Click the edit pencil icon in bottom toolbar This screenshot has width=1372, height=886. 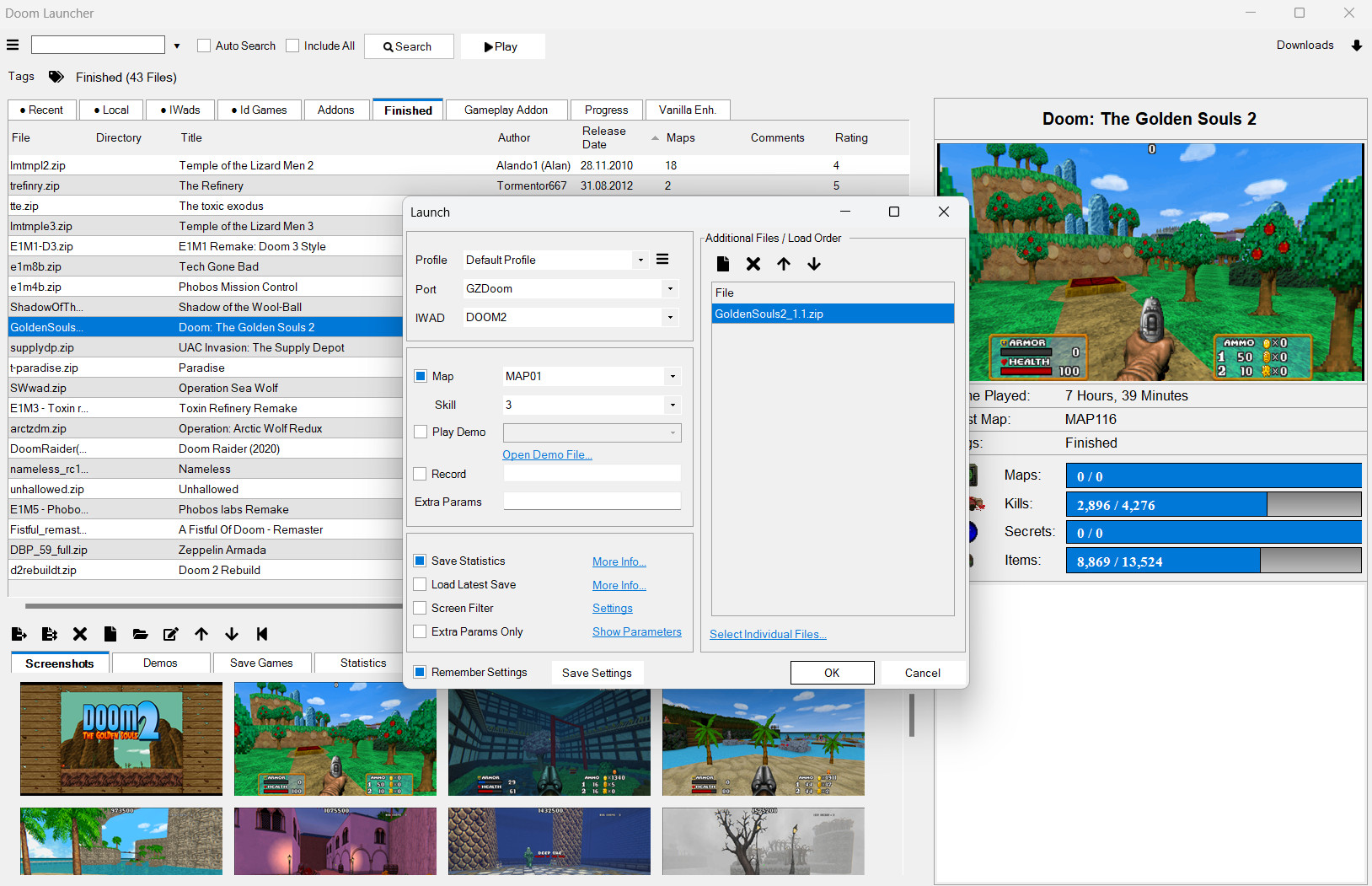[x=171, y=634]
